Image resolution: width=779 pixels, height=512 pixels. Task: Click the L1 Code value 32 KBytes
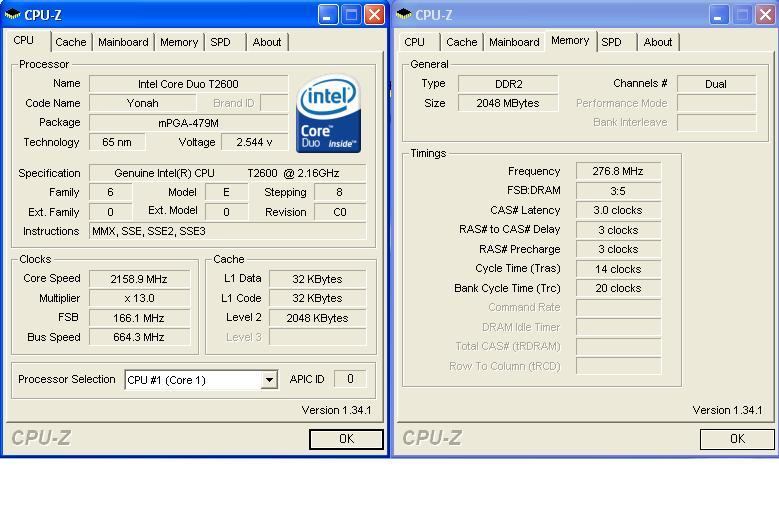click(x=317, y=298)
